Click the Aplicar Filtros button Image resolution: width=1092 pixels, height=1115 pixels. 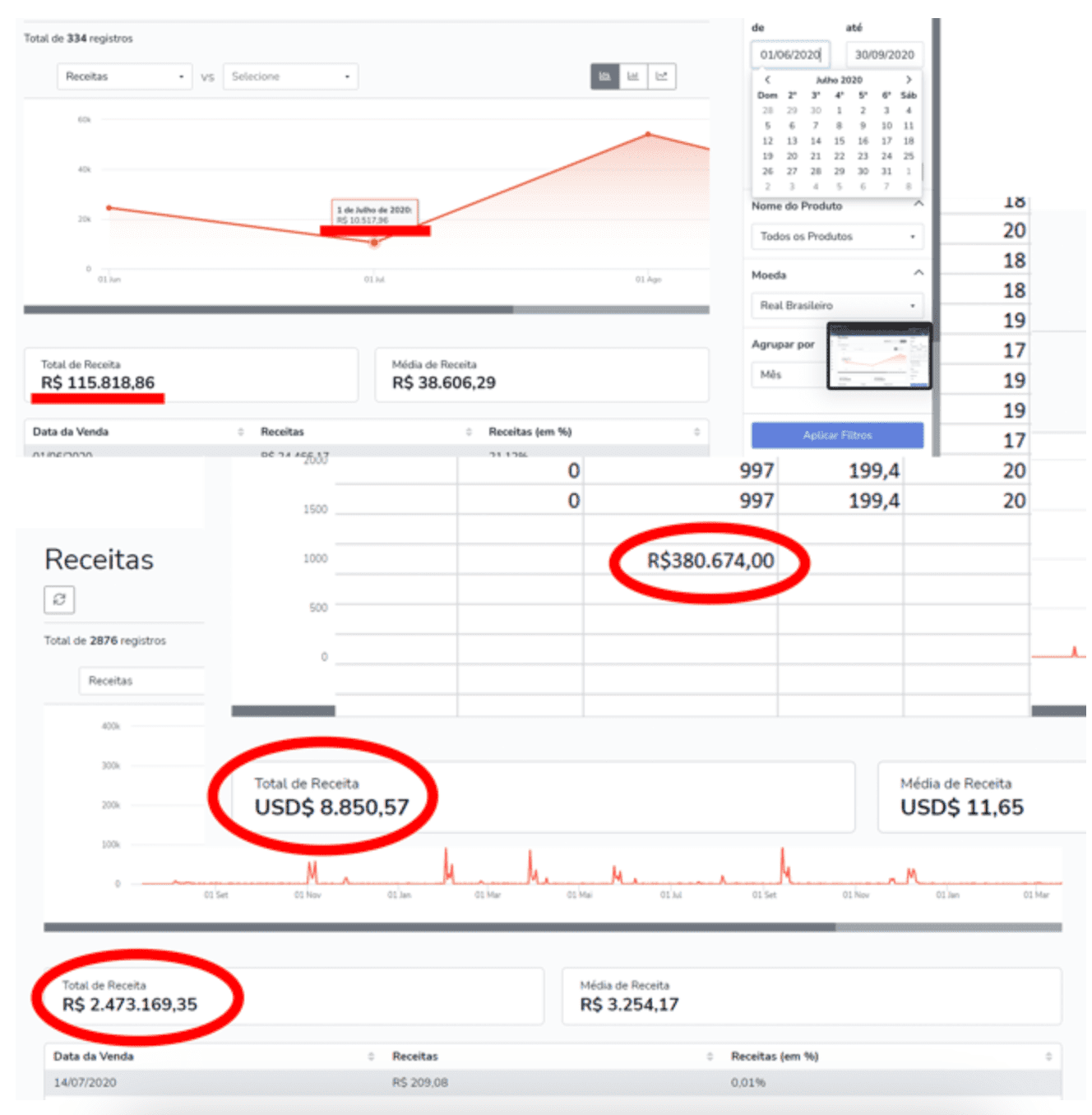[837, 435]
